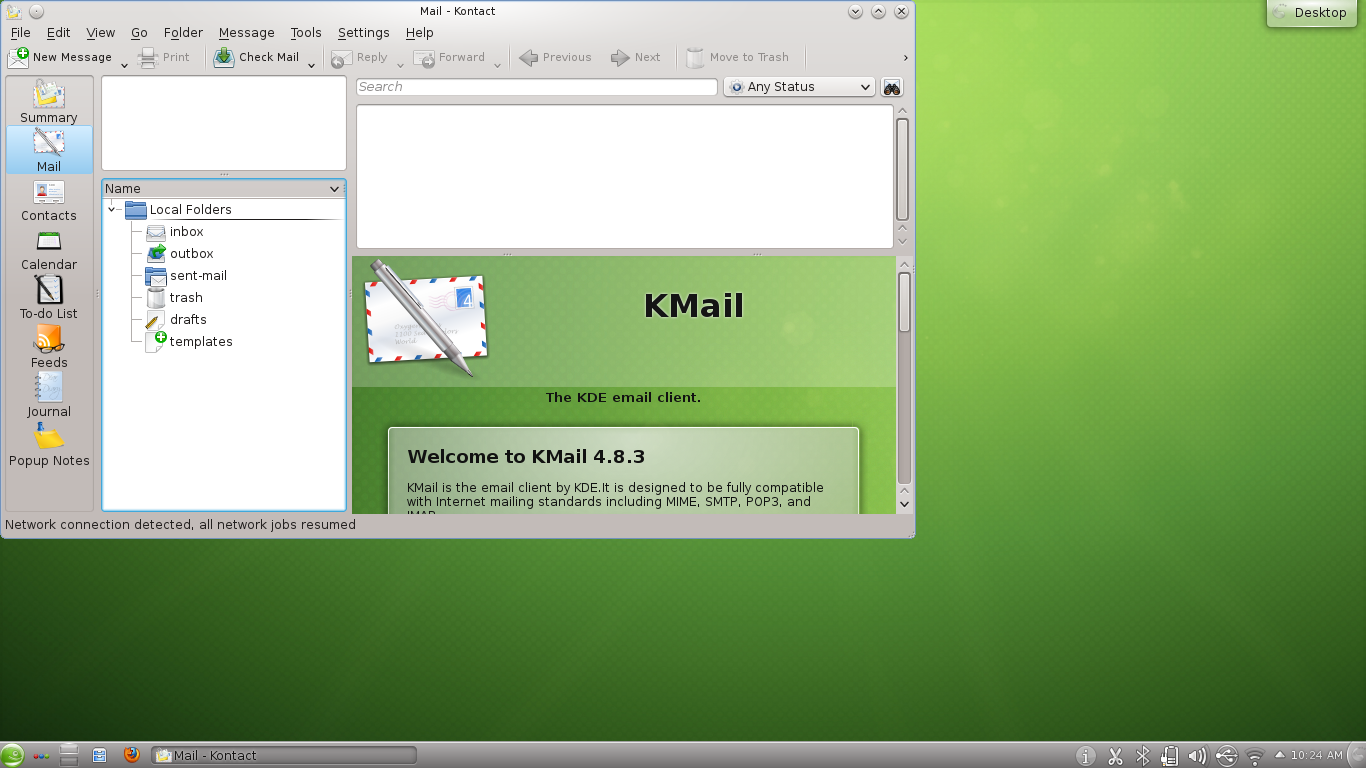Open the Summary view in sidebar
The width and height of the screenshot is (1366, 768).
[x=48, y=101]
